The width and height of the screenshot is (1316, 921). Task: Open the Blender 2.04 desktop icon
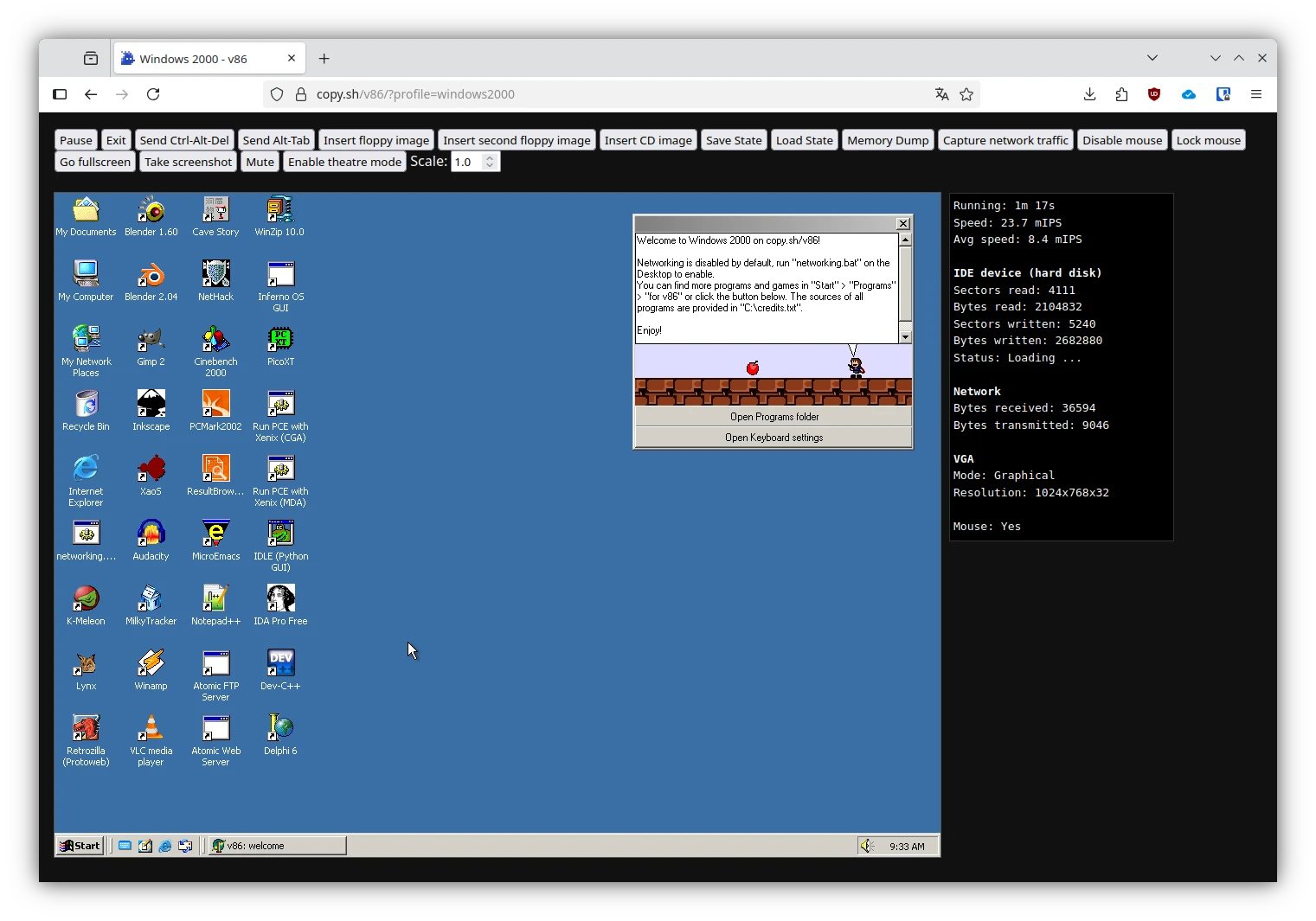[x=151, y=275]
